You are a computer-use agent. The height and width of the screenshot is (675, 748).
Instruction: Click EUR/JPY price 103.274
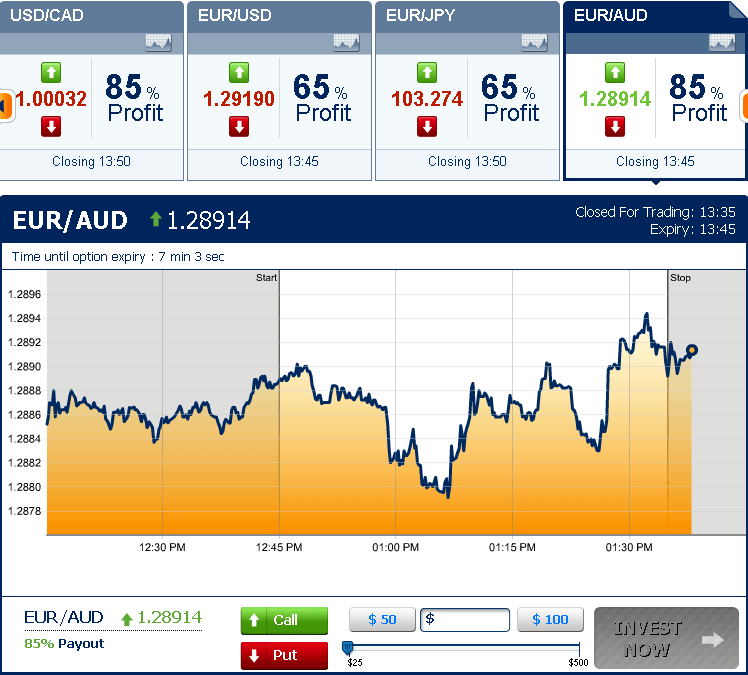point(427,99)
